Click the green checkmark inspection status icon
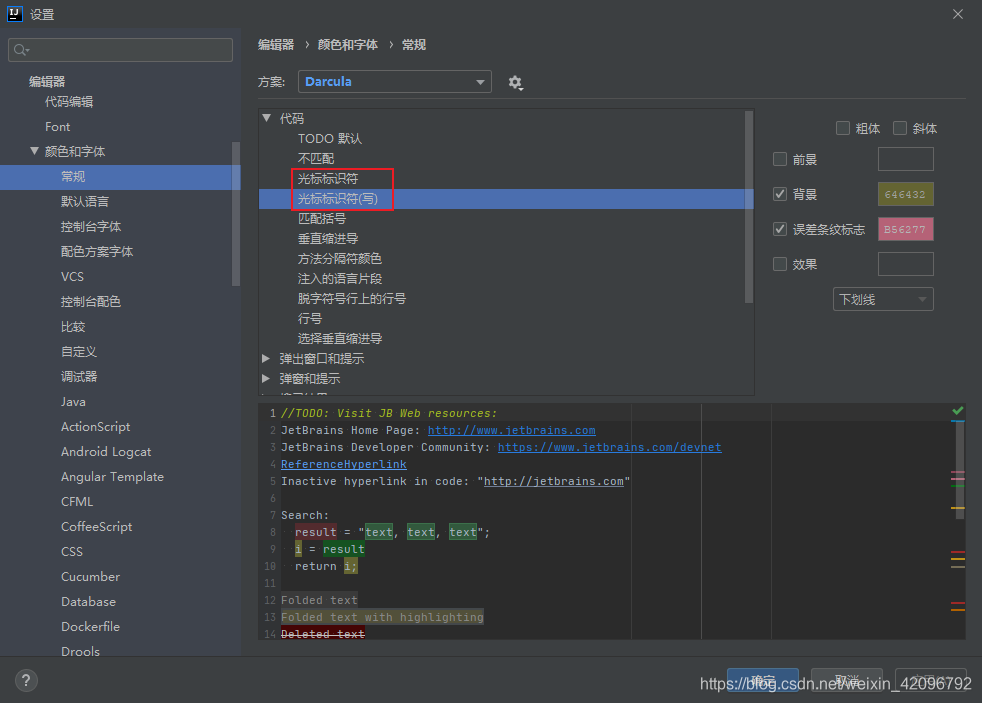This screenshot has width=982, height=703. (x=958, y=411)
